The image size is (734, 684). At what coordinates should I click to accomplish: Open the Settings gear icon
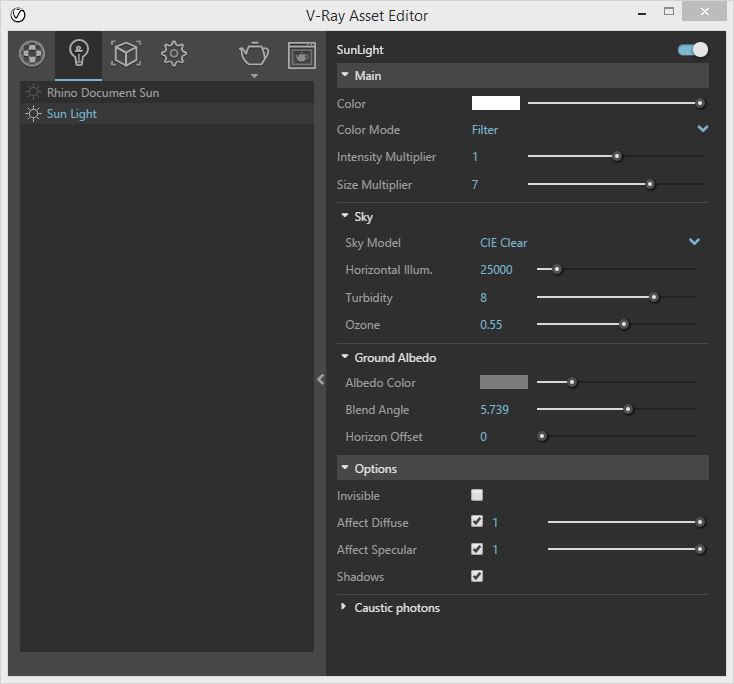tap(174, 54)
